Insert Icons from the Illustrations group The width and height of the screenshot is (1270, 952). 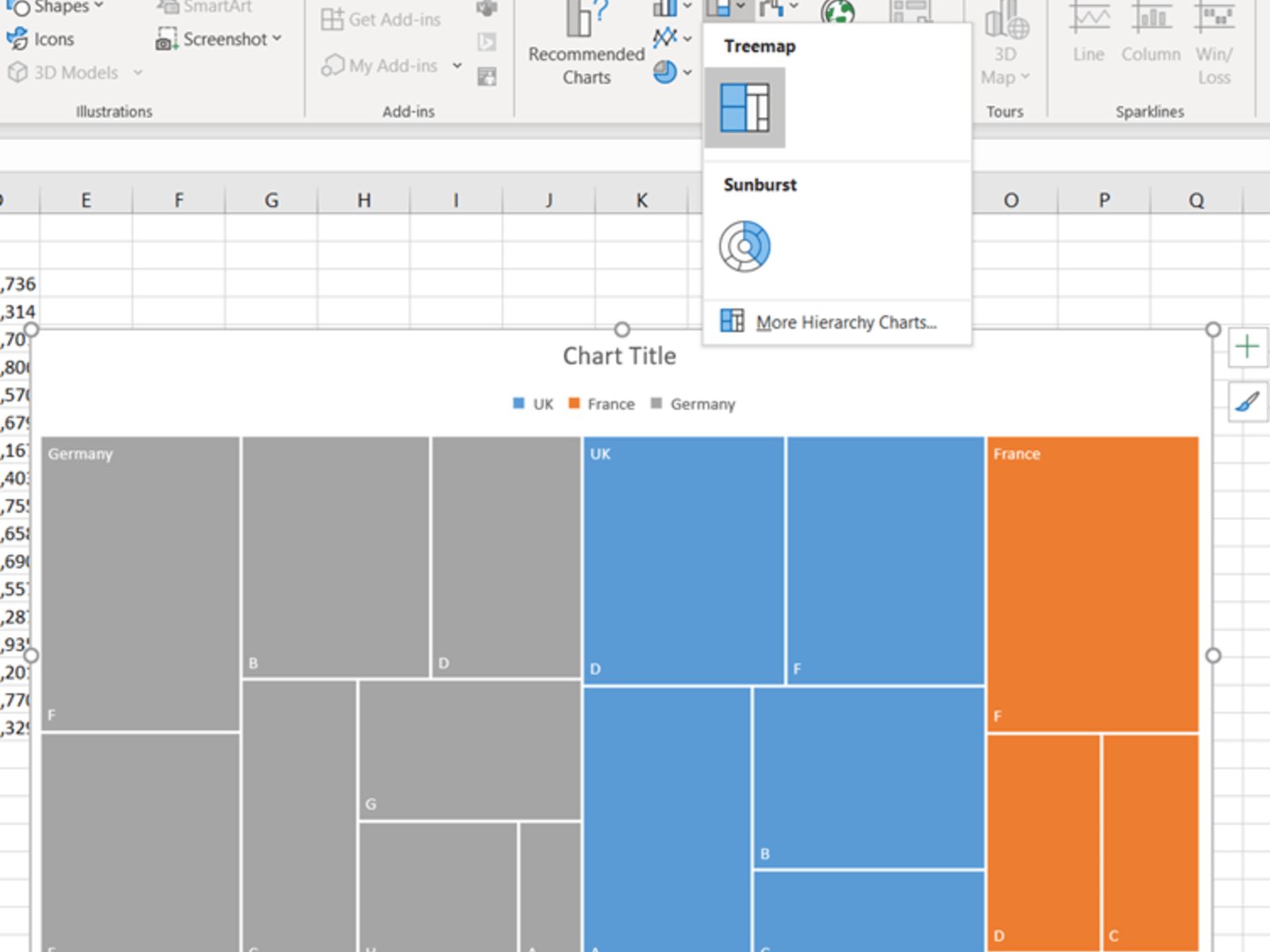(x=41, y=39)
